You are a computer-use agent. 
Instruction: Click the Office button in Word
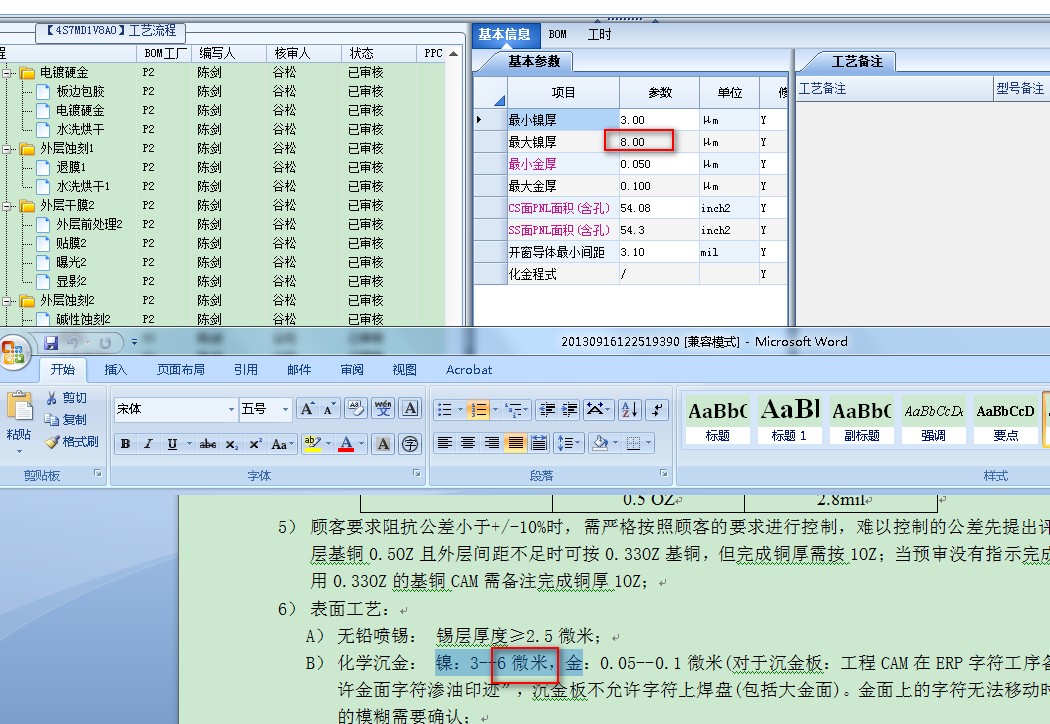coord(14,353)
